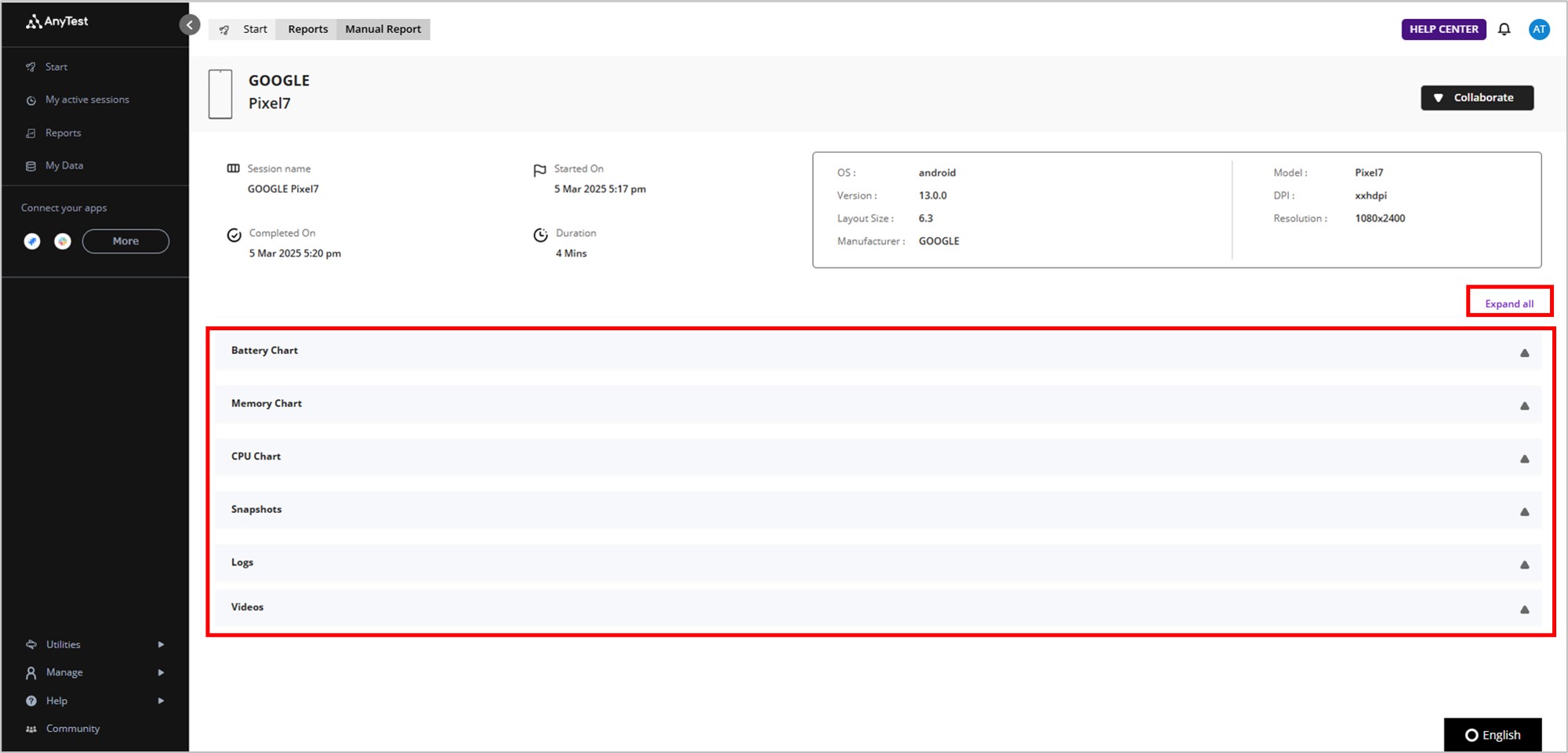Go to Start breadcrumb
This screenshot has width=1568, height=753.
click(x=255, y=29)
